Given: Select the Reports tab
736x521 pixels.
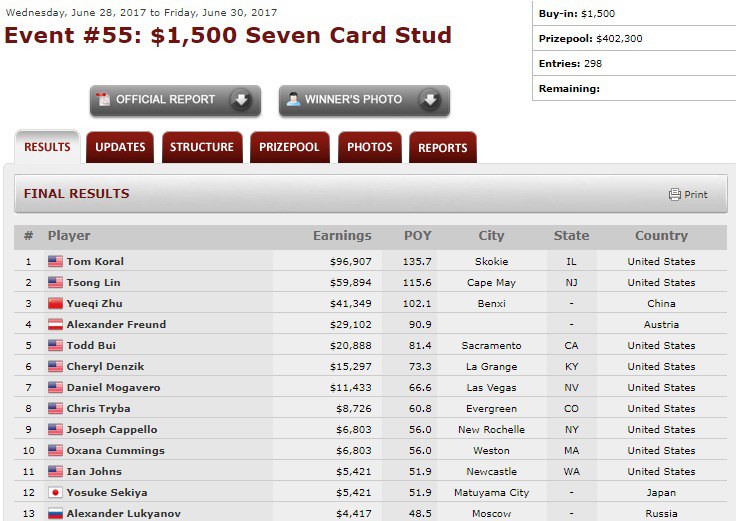Looking at the screenshot, I should coord(442,147).
